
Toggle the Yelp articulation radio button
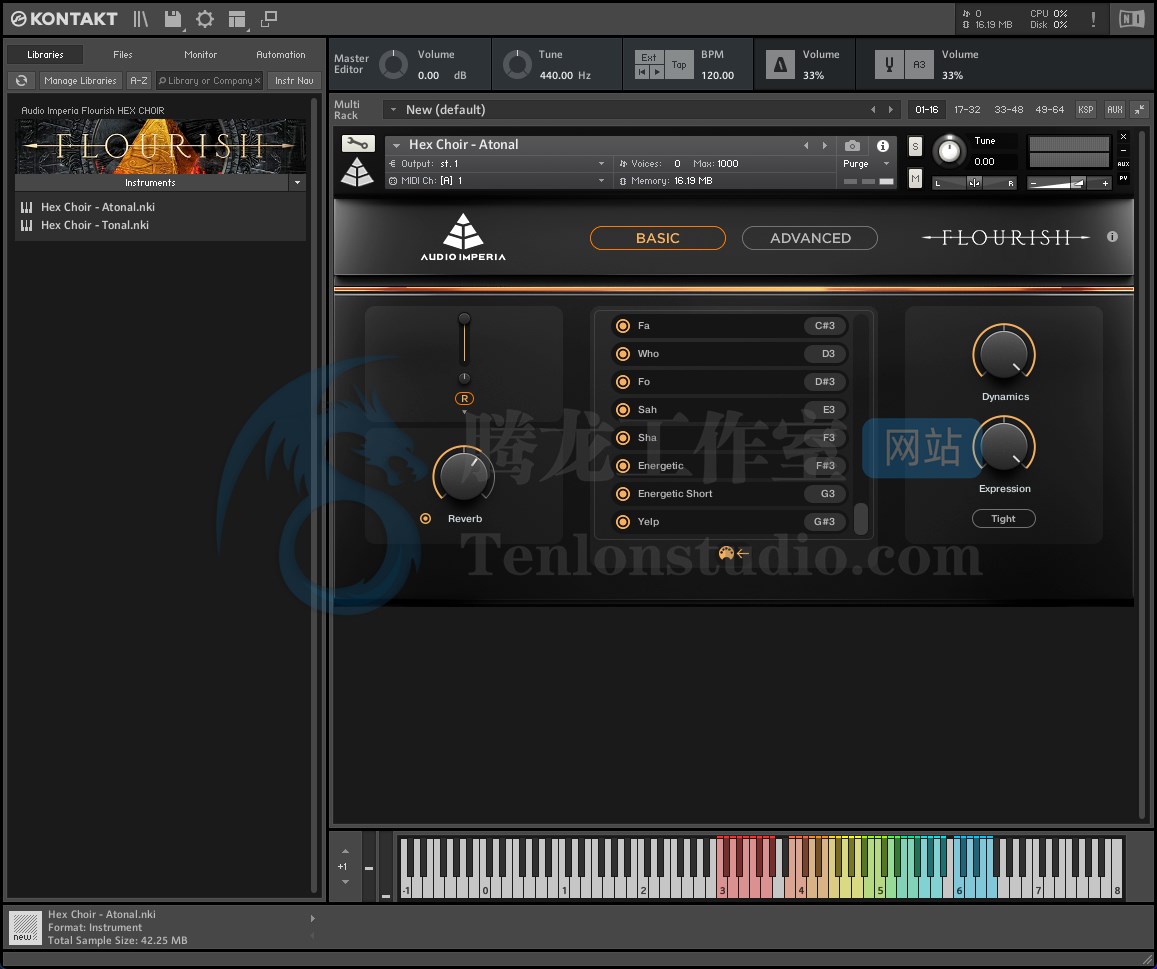[623, 522]
